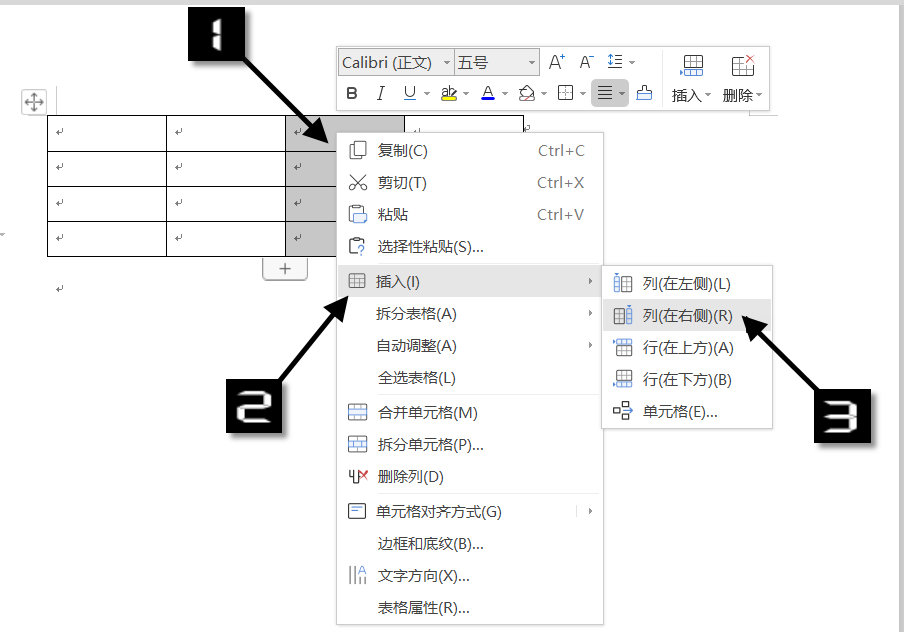Open the 插入(I) submenu entry
This screenshot has height=632, width=904.
[469, 281]
